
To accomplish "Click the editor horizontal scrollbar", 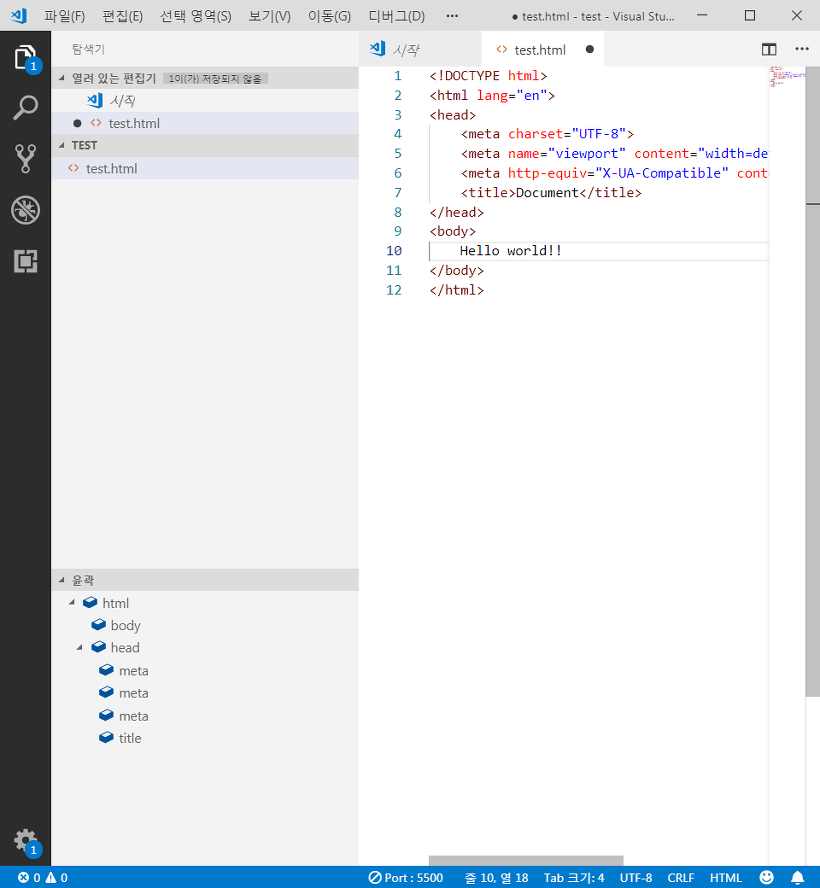I will pos(526,860).
